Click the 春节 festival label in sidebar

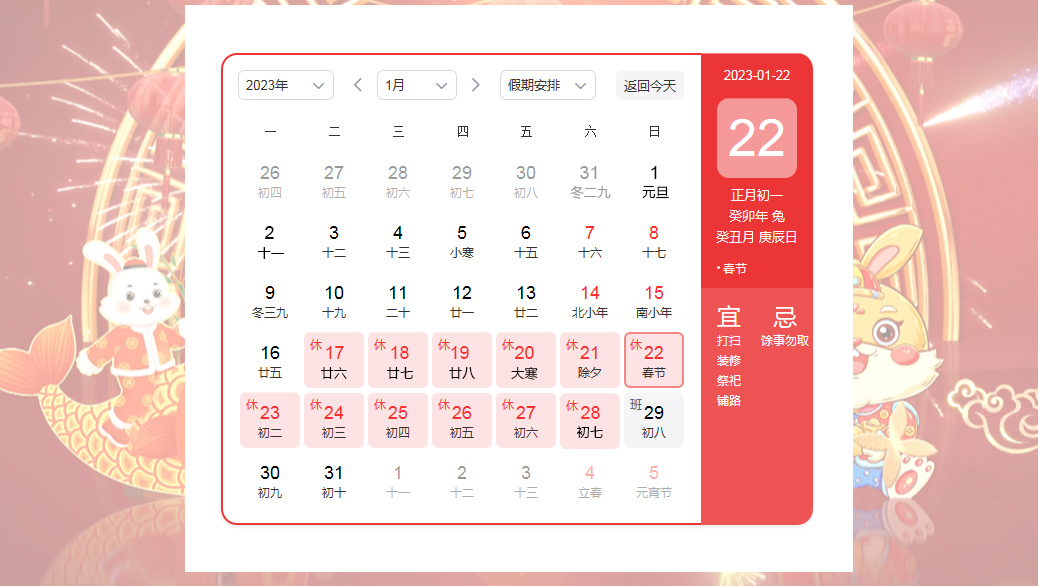pos(734,269)
